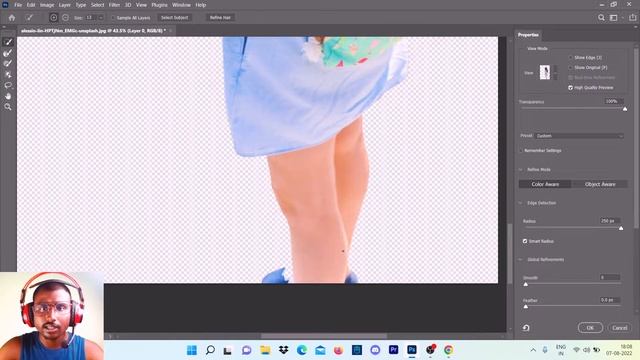This screenshot has width=640, height=360.
Task: Click the Radius value field
Action: 610,221
